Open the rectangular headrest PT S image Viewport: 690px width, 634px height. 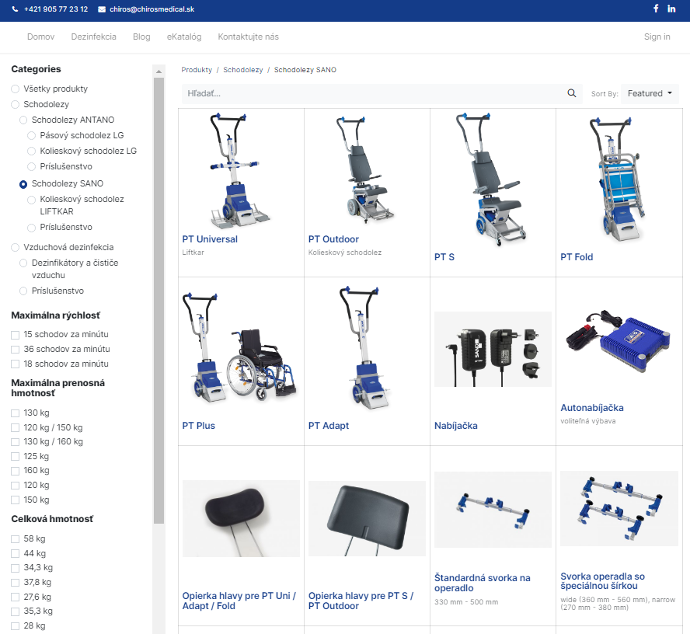click(x=367, y=518)
